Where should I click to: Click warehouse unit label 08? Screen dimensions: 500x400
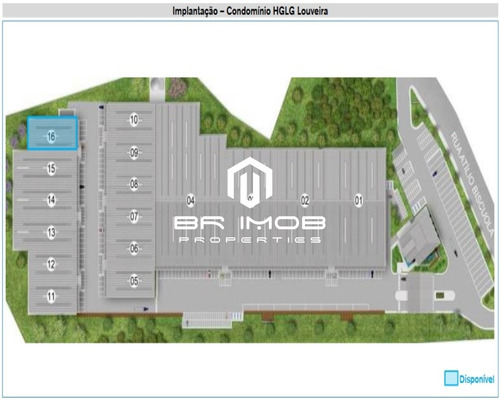[x=134, y=184]
